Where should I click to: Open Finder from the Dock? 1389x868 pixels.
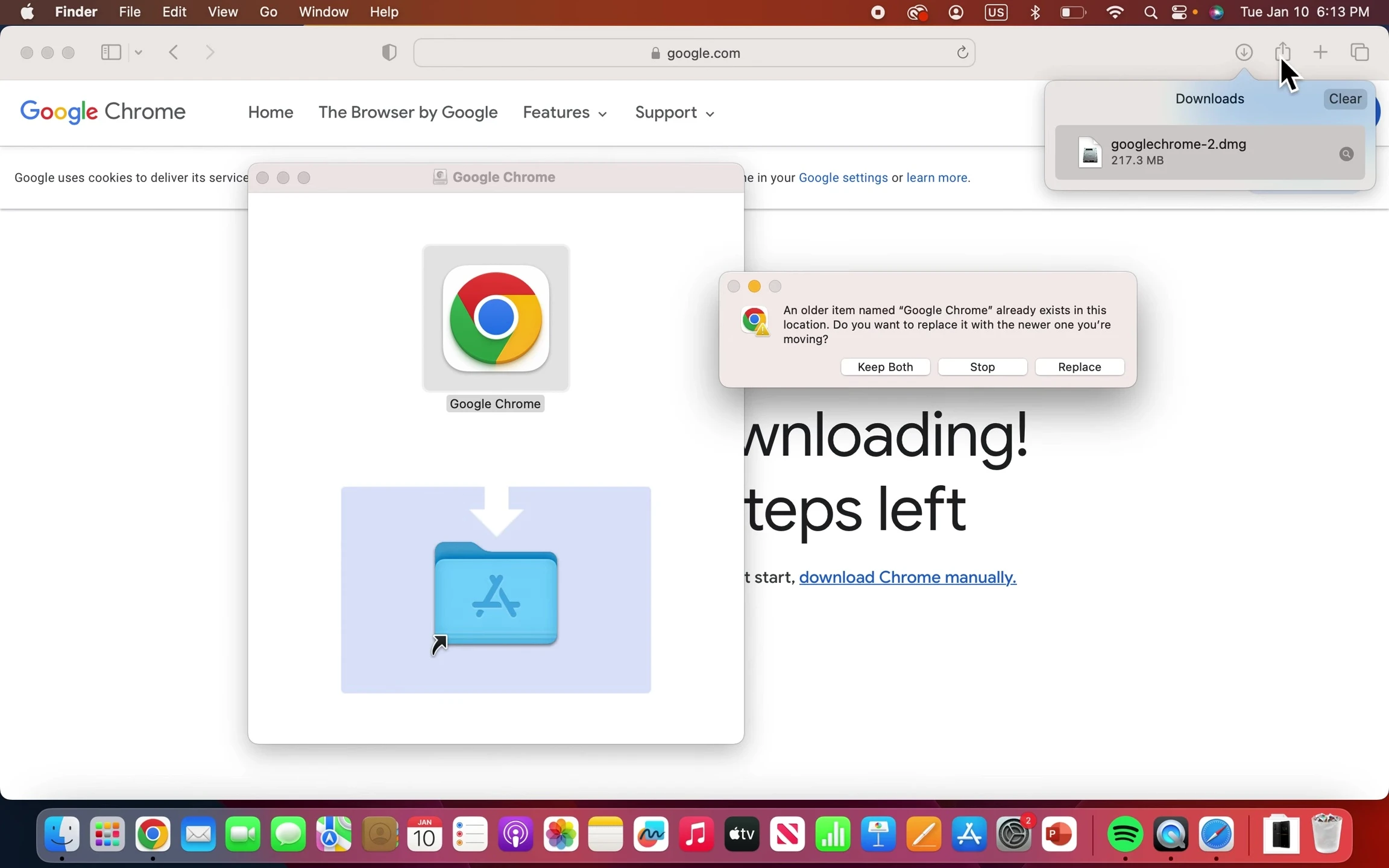(x=62, y=835)
